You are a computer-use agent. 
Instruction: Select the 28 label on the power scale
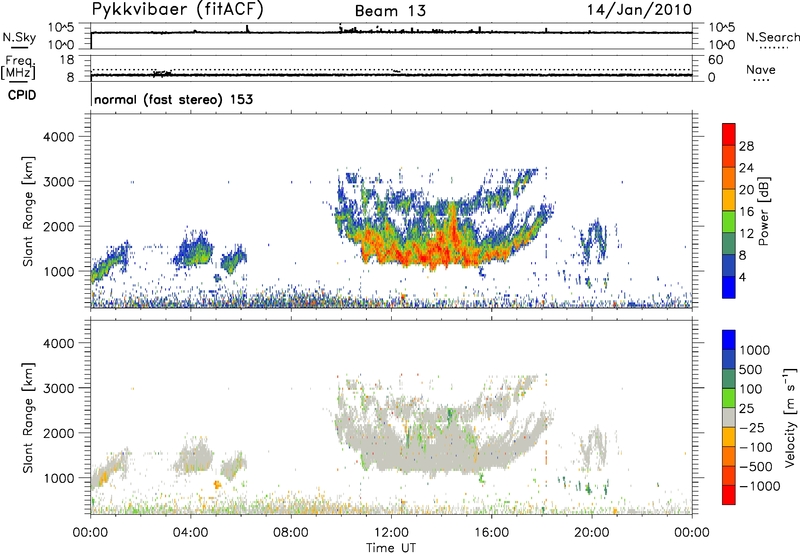point(746,146)
